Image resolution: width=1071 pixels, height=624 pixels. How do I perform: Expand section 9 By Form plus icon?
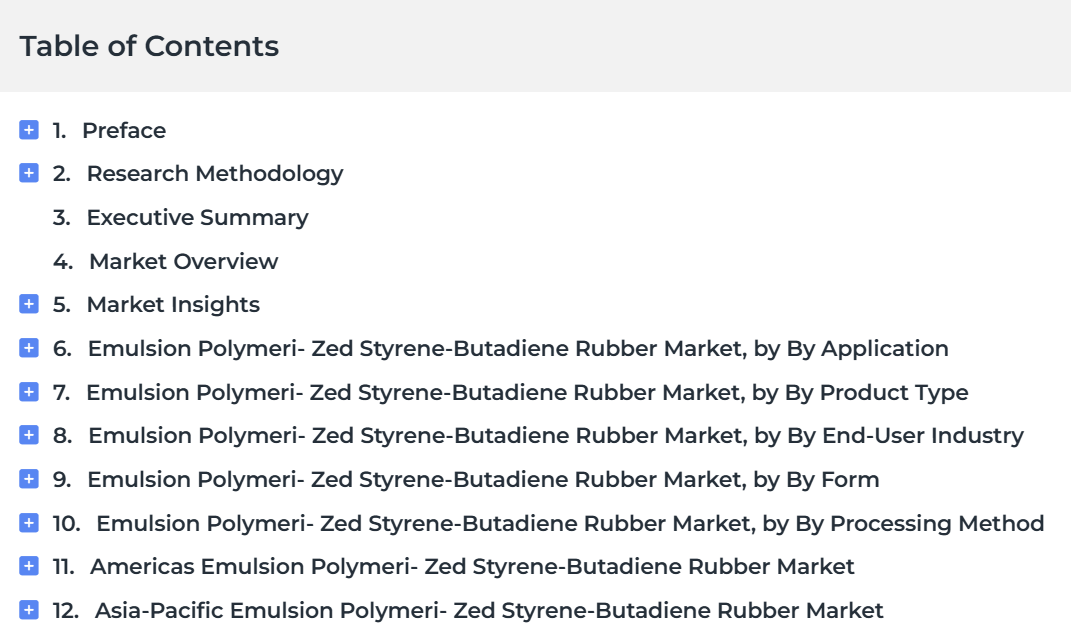pos(29,479)
